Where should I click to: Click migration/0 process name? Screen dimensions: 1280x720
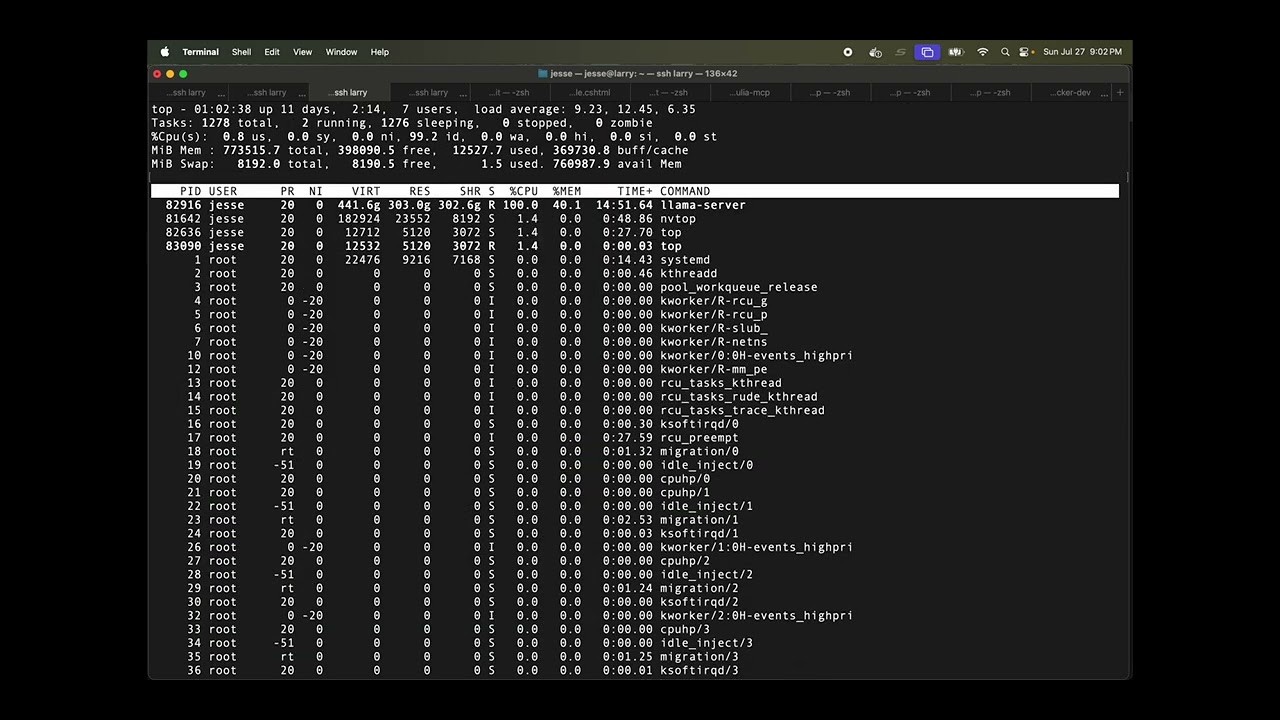pyautogui.click(x=699, y=452)
